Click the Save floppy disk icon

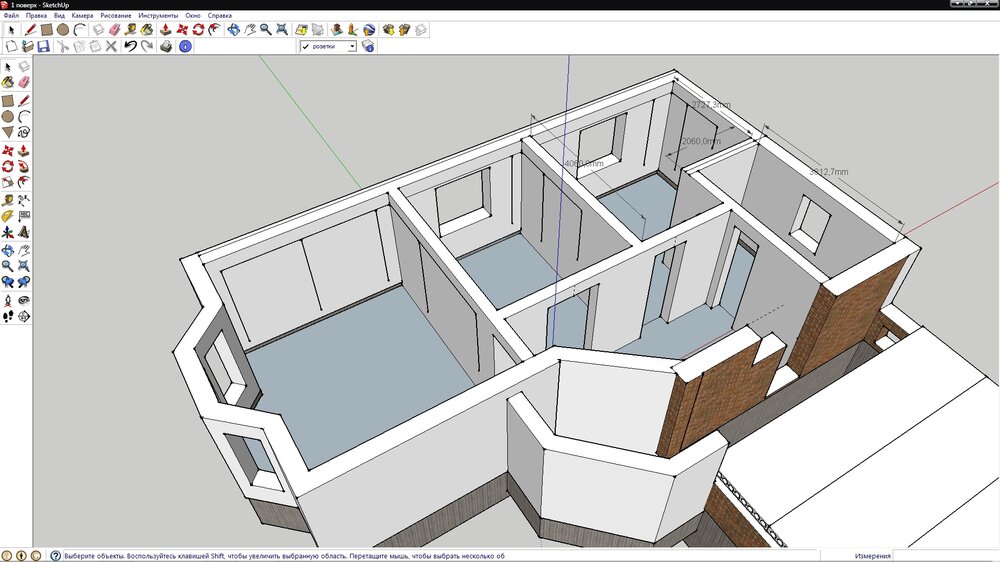coord(44,46)
